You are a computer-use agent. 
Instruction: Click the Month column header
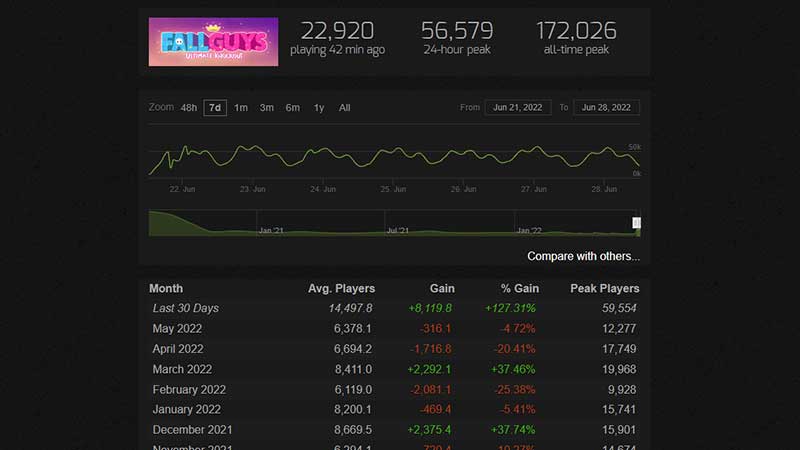[x=166, y=288]
